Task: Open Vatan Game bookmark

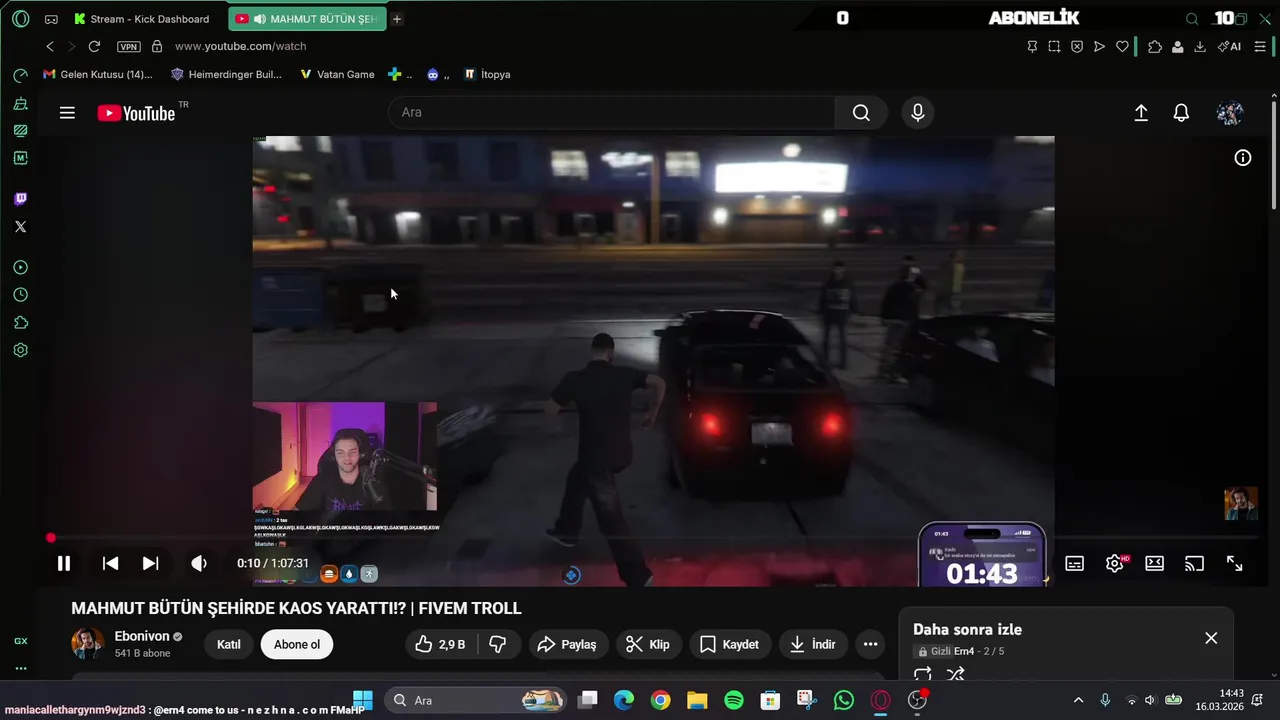Action: [x=337, y=74]
